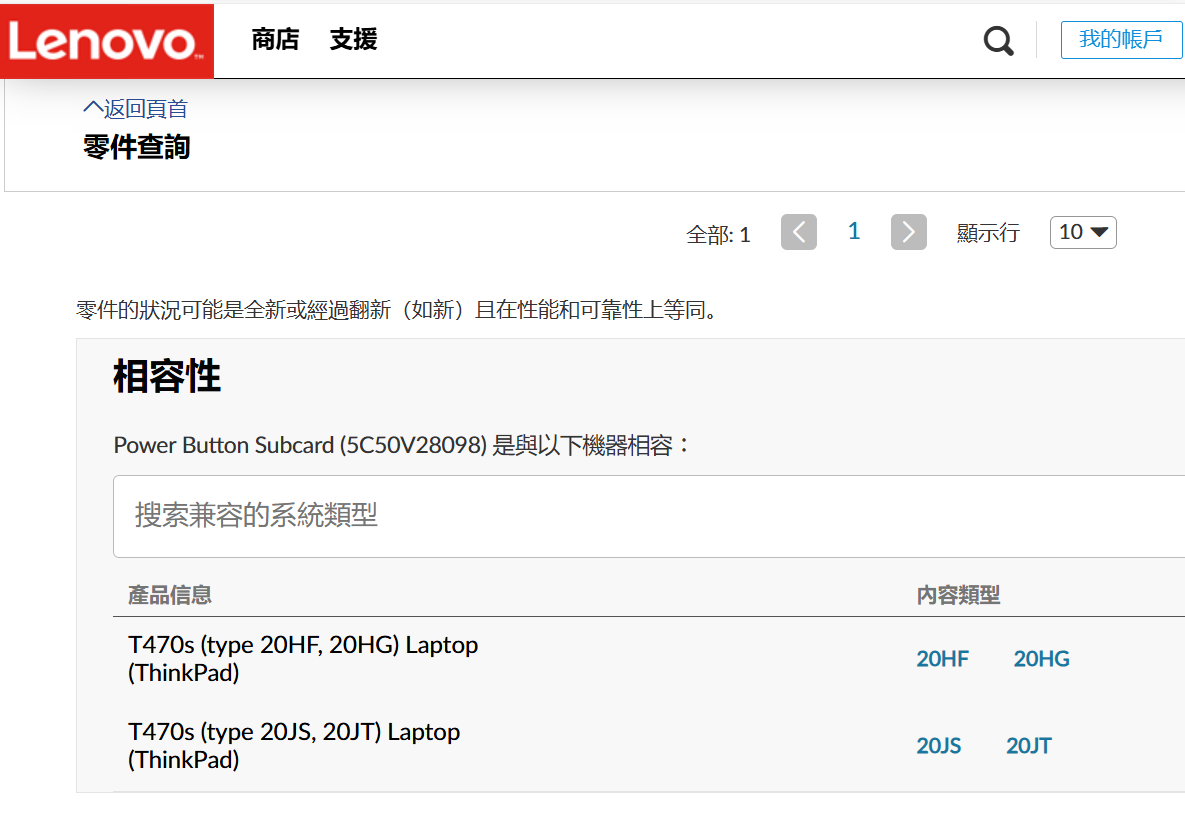Screen dimensions: 1185x829
Task: Click the 相容性 heading
Action: (x=167, y=376)
